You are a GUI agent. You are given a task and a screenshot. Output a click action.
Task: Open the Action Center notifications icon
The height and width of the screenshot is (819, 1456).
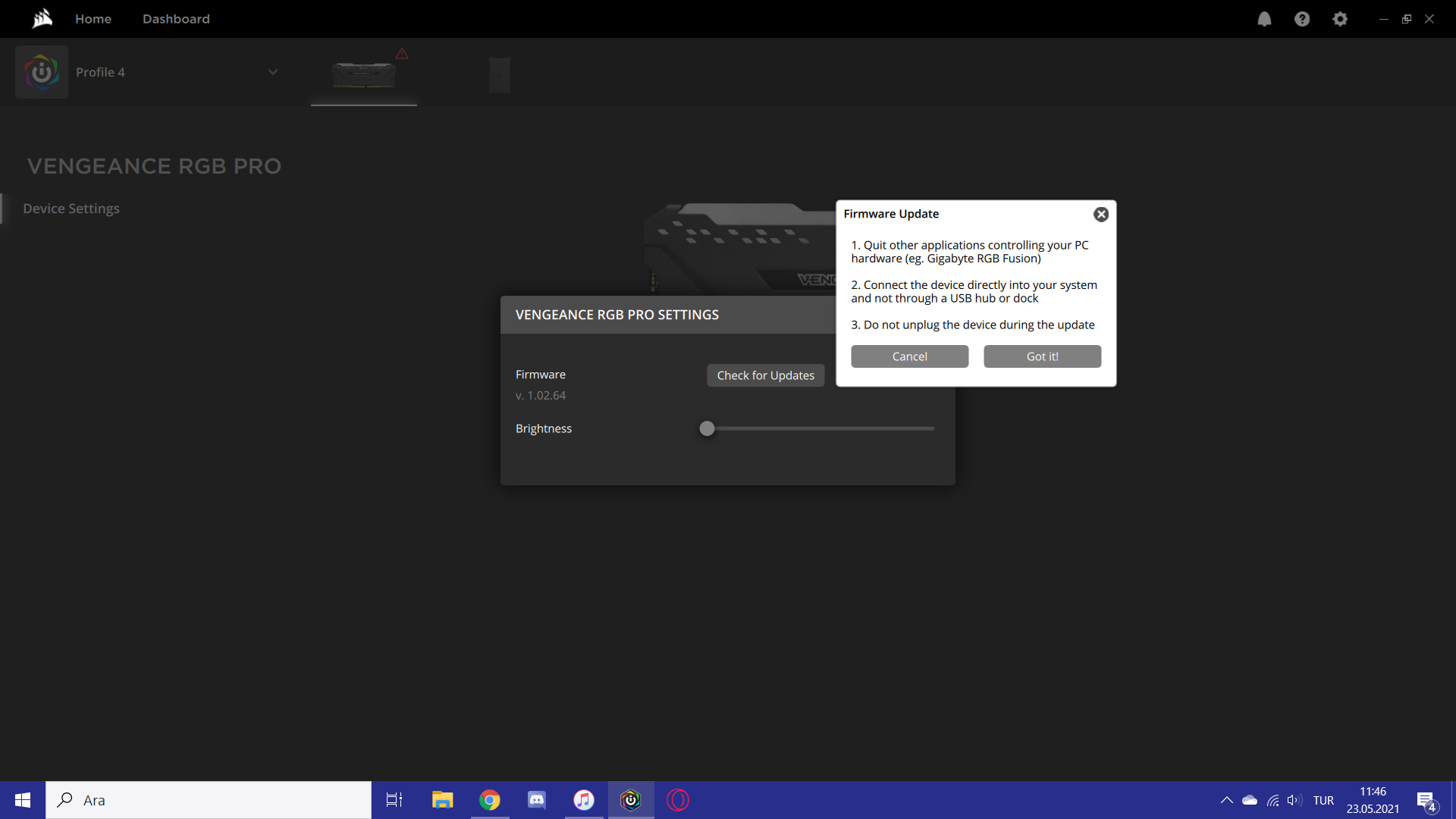click(1426, 801)
